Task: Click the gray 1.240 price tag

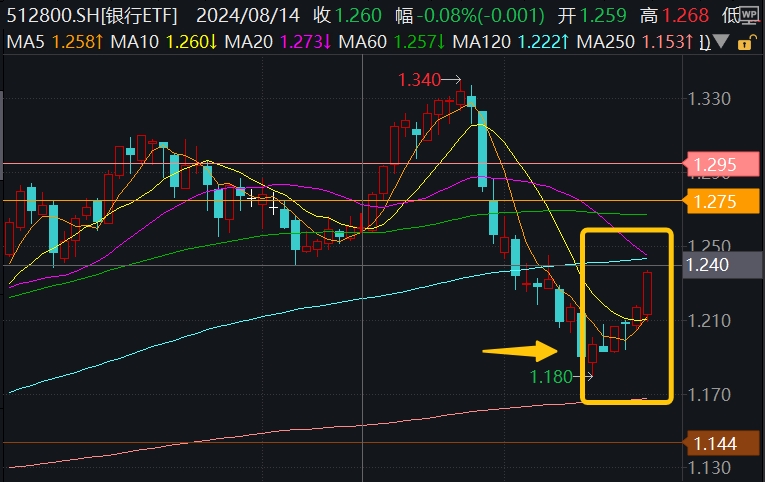Action: 713,264
